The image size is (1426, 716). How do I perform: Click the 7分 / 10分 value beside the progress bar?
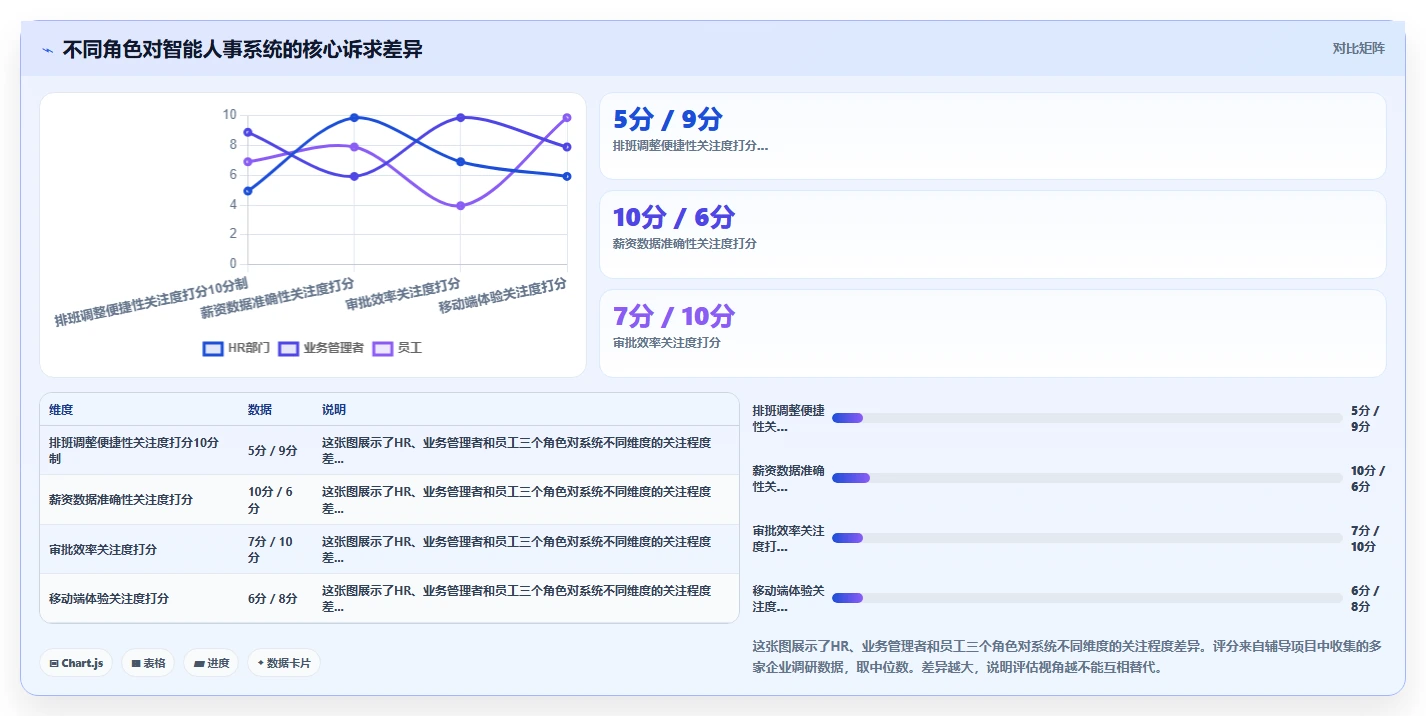pyautogui.click(x=1365, y=538)
